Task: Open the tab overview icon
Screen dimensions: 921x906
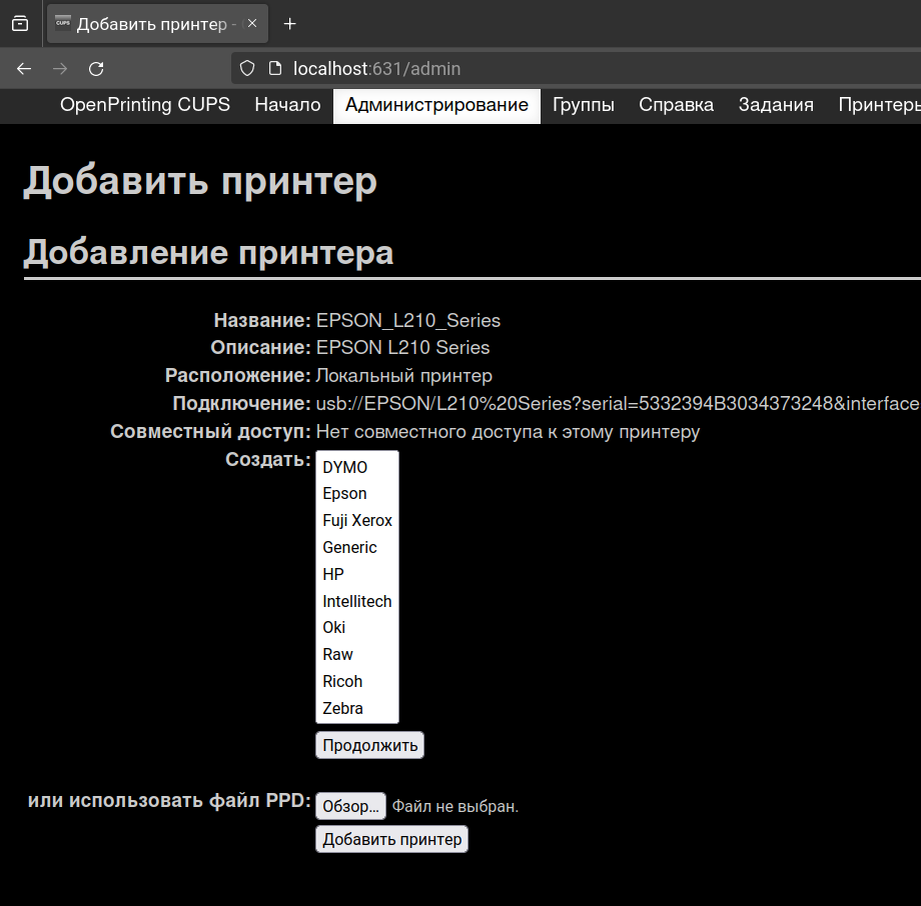Action: coord(20,24)
